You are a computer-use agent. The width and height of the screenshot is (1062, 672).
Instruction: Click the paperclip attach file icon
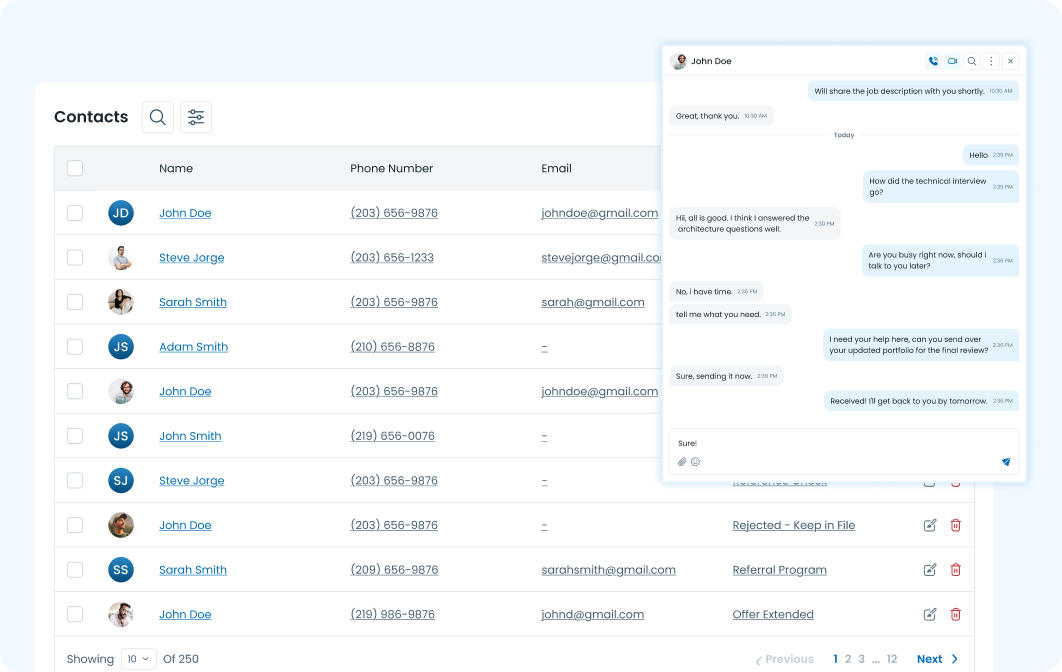[682, 462]
